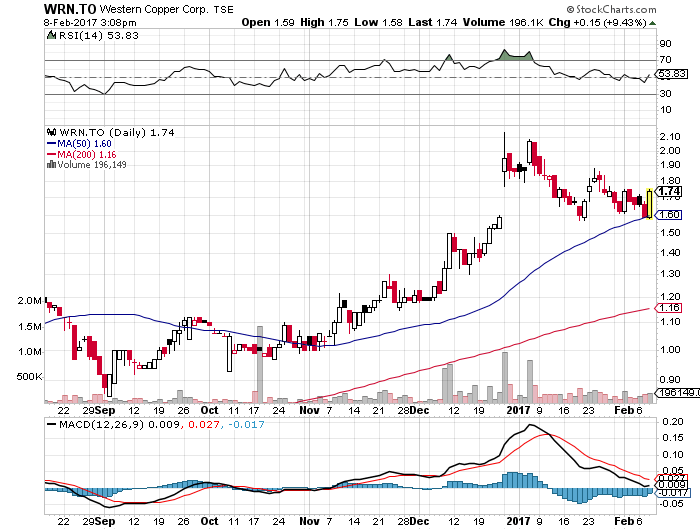Image resolution: width=700 pixels, height=530 pixels.
Task: Click the 1.50 price axis label
Action: pos(670,233)
